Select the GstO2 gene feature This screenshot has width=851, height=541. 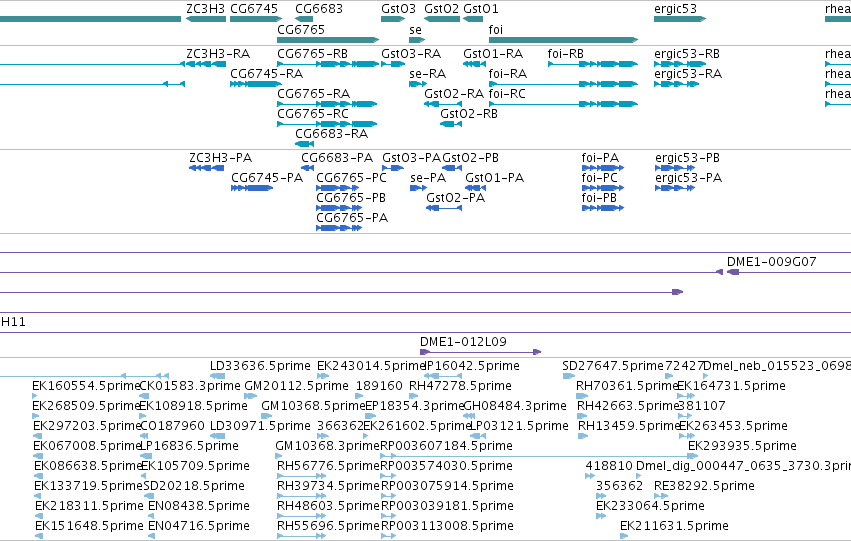442,19
